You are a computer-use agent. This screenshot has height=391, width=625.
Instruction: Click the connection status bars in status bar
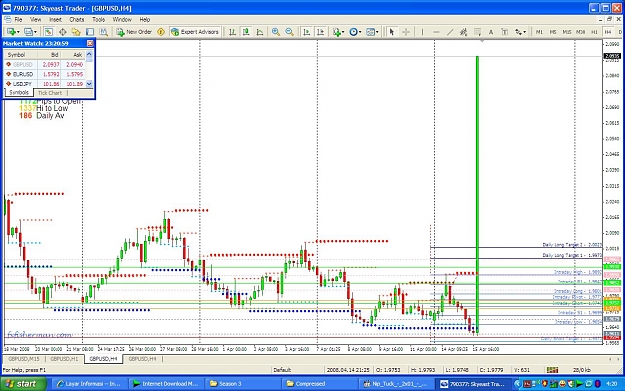coord(552,370)
